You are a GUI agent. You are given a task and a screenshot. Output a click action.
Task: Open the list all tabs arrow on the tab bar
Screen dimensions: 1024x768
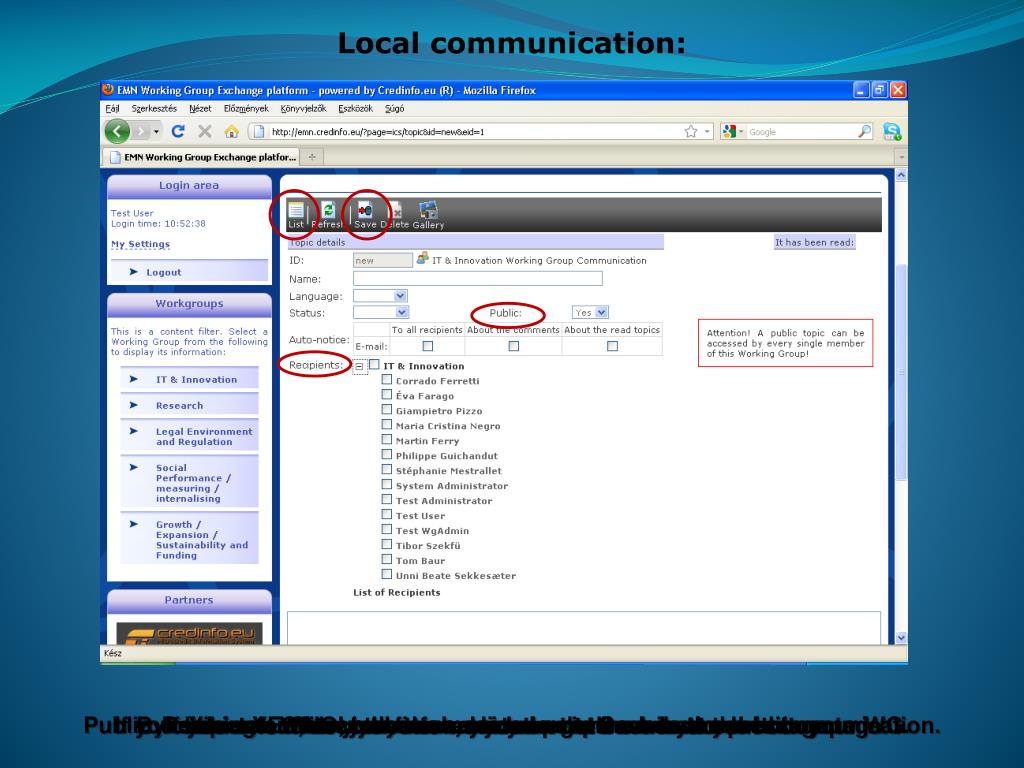click(x=901, y=157)
